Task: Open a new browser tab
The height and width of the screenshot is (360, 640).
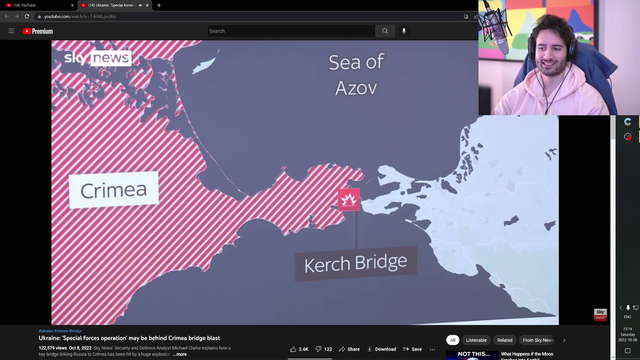Action: pyautogui.click(x=159, y=5)
